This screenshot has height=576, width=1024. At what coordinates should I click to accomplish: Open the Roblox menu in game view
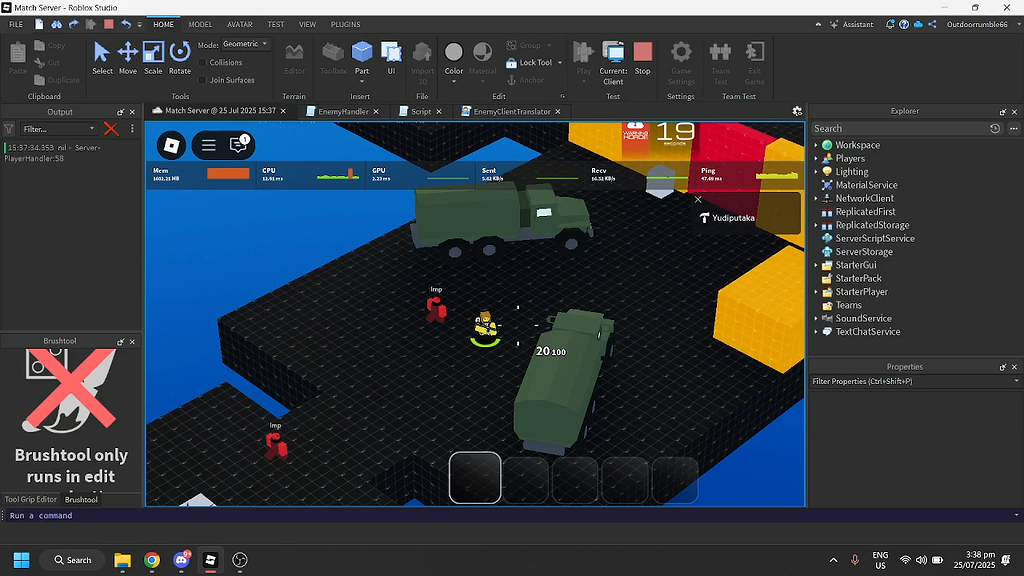(x=171, y=145)
